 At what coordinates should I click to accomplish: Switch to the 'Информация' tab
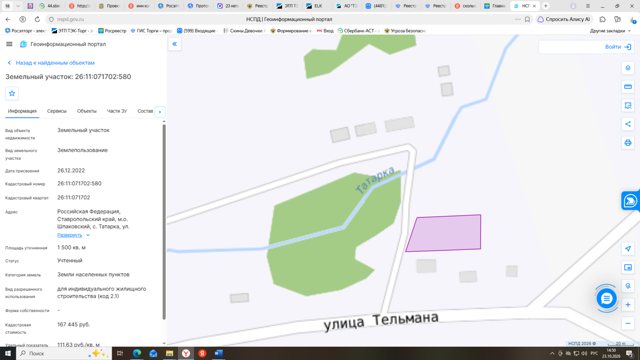click(22, 111)
